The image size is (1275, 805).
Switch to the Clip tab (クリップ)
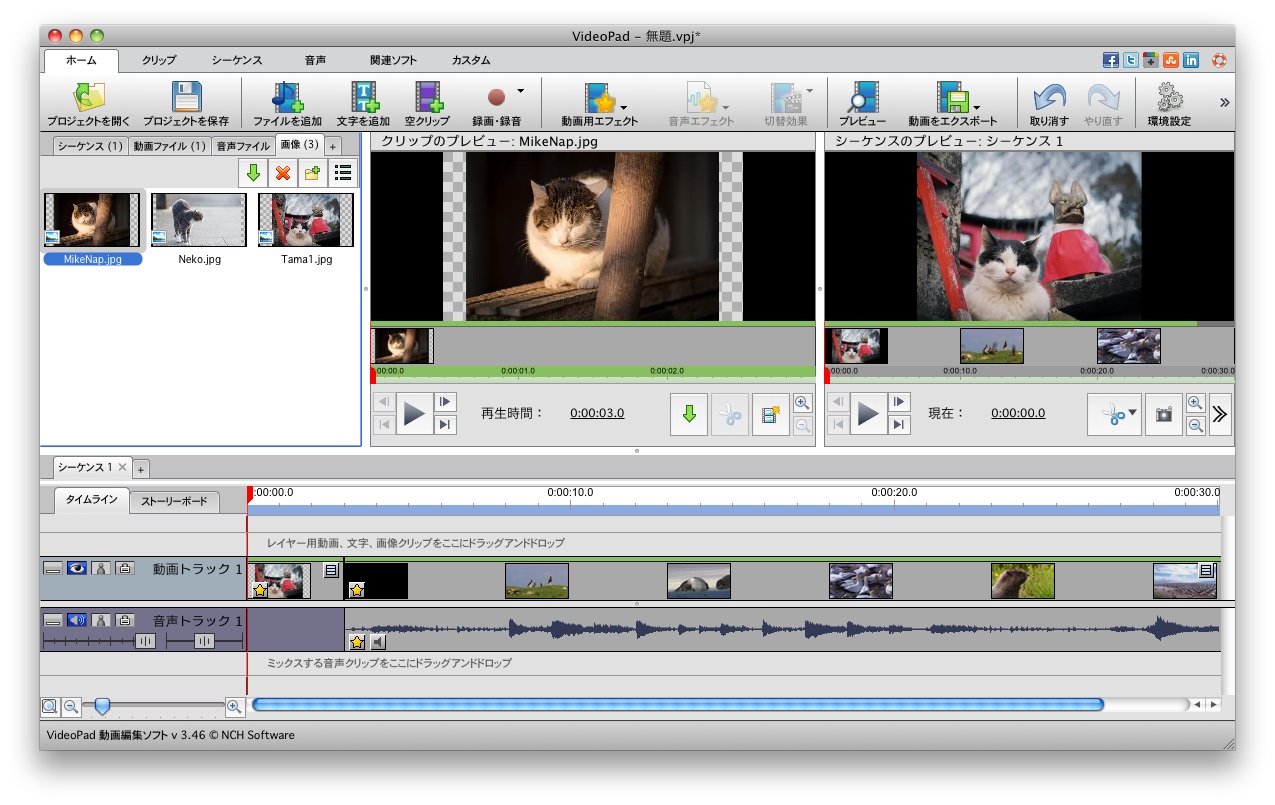click(x=159, y=60)
